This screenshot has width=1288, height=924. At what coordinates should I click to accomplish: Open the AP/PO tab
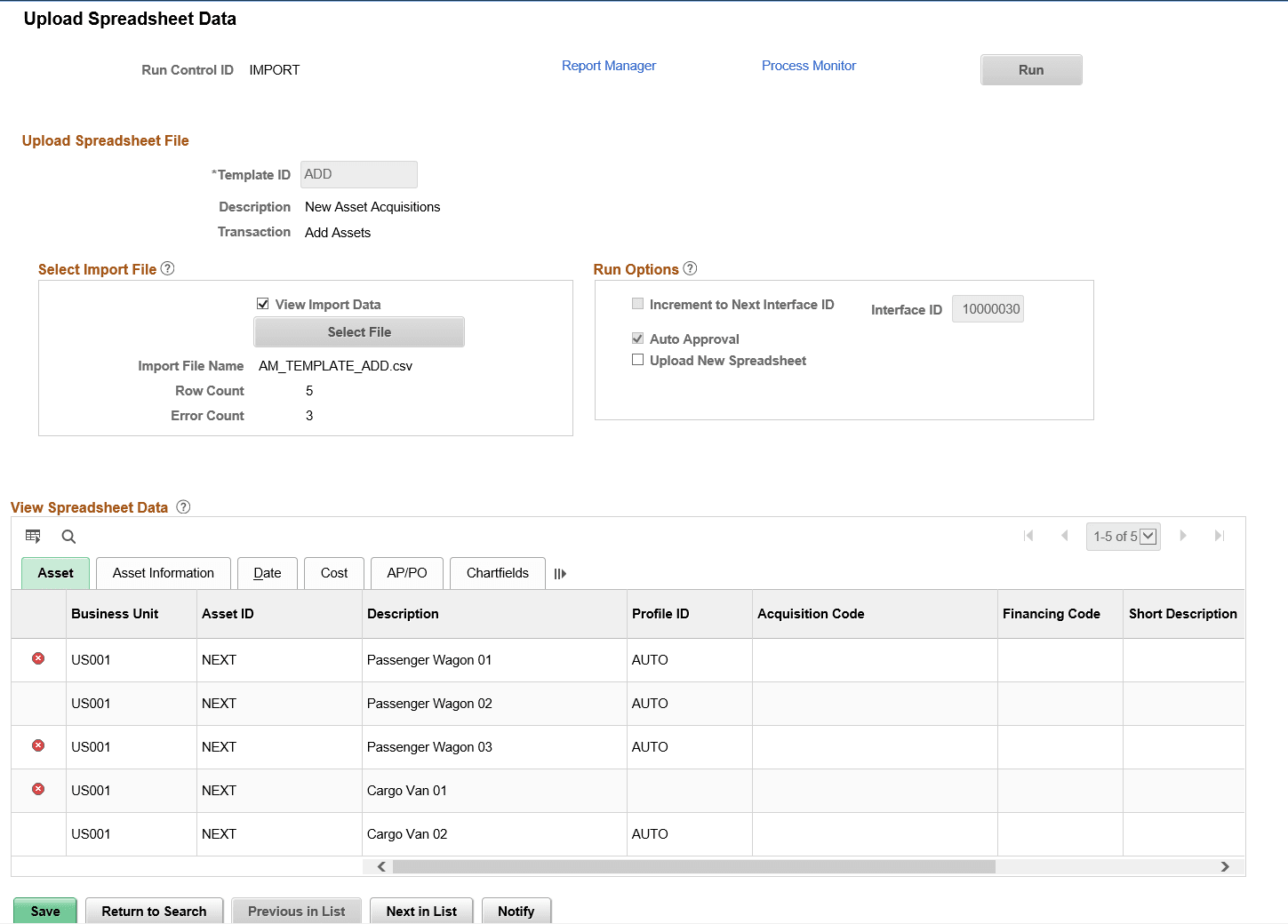[x=406, y=572]
